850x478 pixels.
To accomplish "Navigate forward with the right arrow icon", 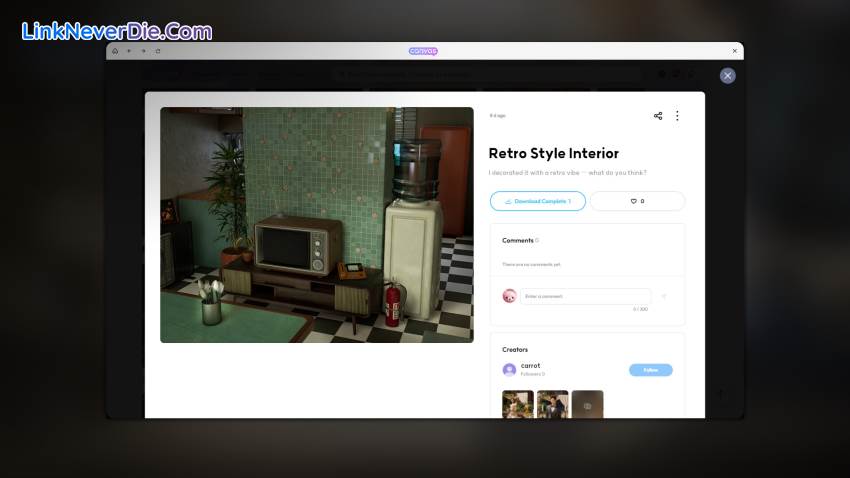I will (143, 51).
